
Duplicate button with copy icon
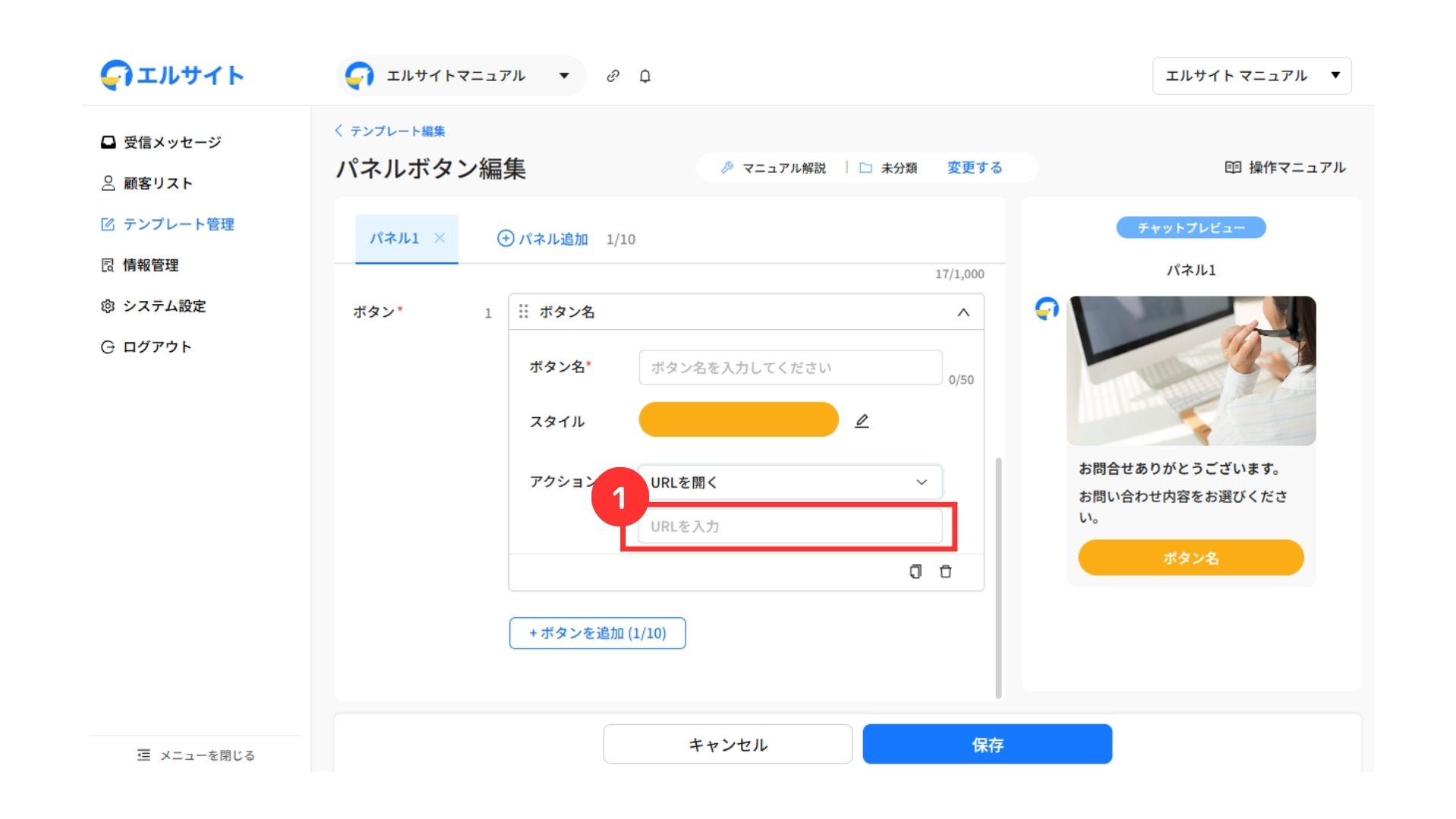pos(915,572)
